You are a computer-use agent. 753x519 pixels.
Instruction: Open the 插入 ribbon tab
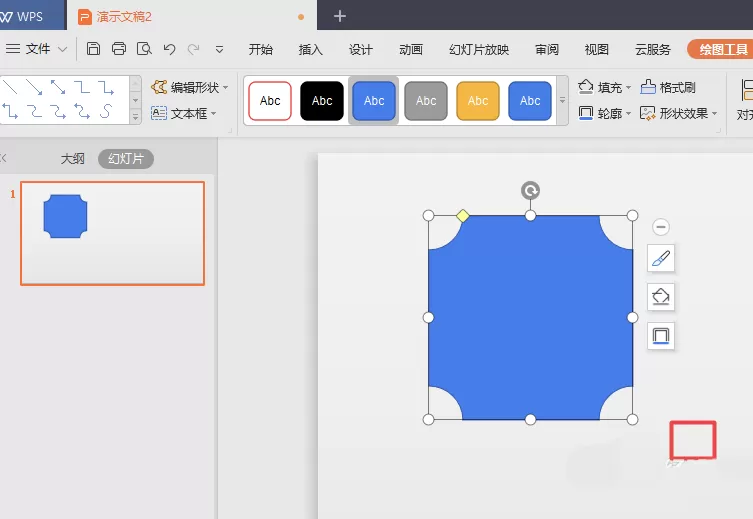coord(310,49)
